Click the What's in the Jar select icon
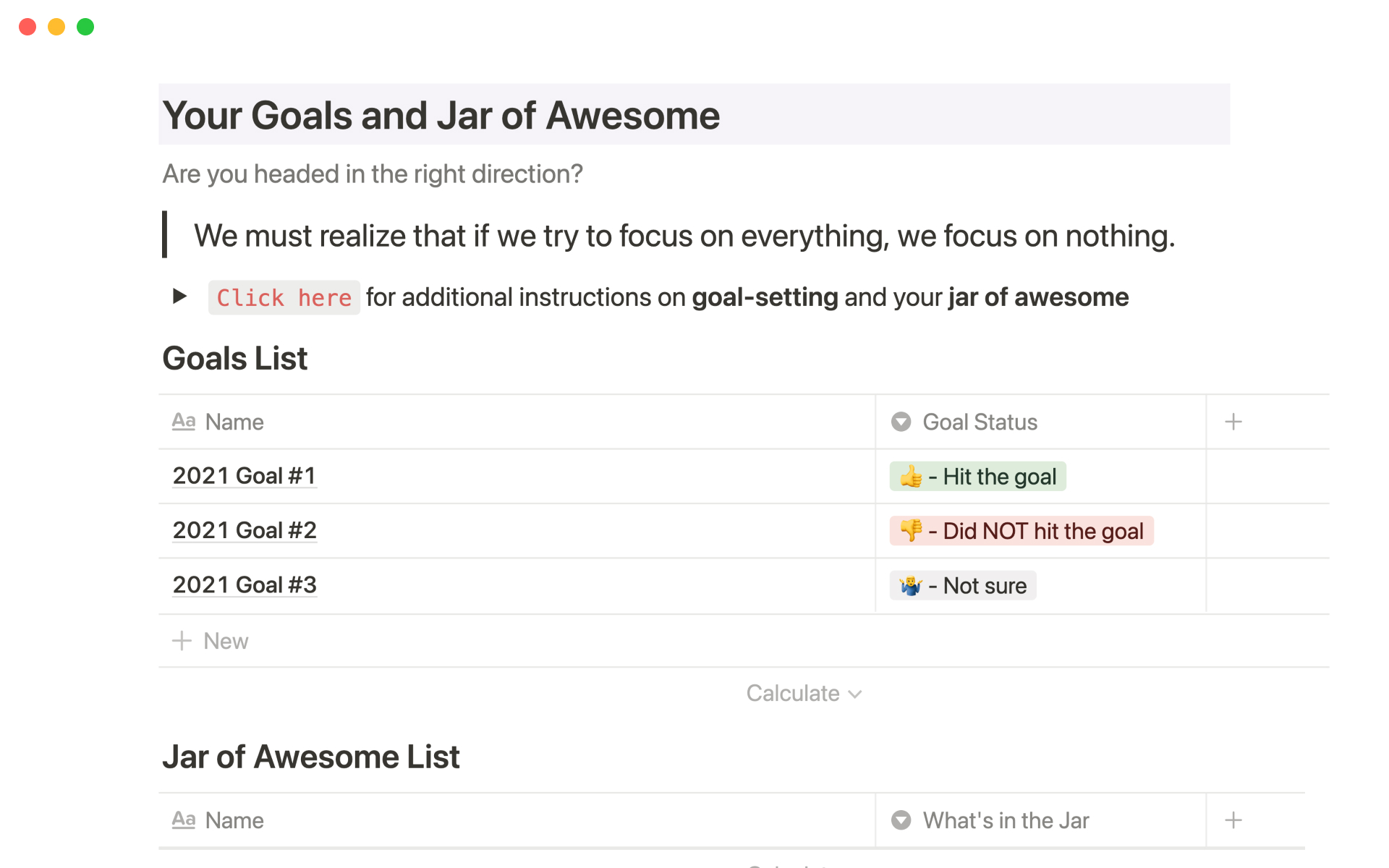This screenshot has height=868, width=1389. pyautogui.click(x=901, y=820)
